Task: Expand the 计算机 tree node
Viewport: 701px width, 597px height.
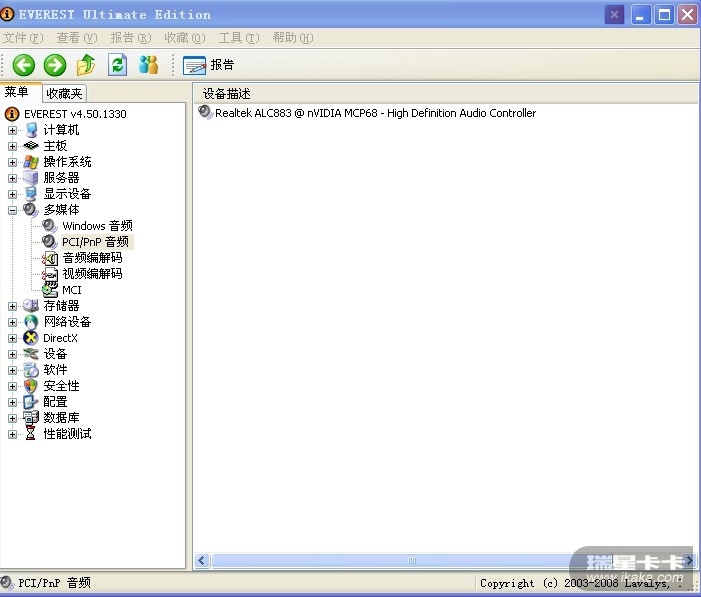Action: tap(13, 131)
